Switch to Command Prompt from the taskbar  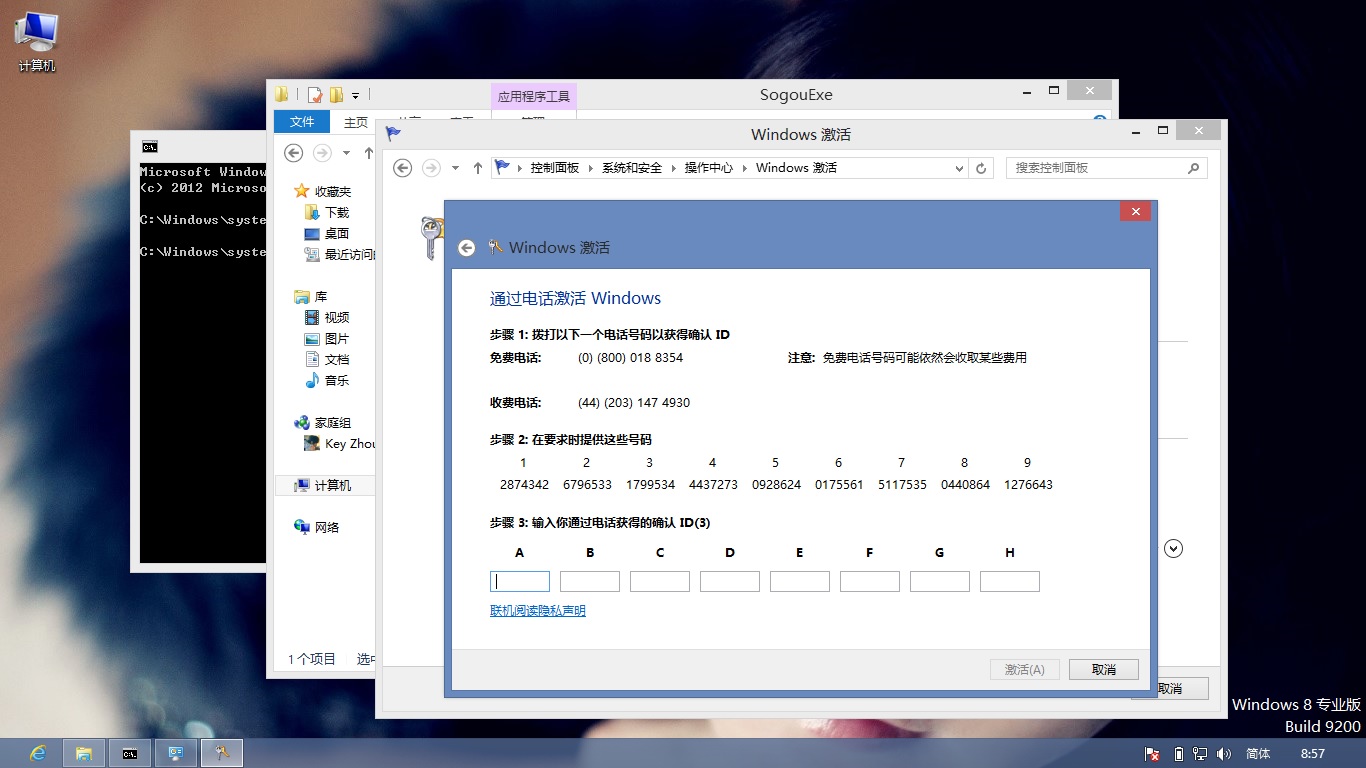(130, 753)
